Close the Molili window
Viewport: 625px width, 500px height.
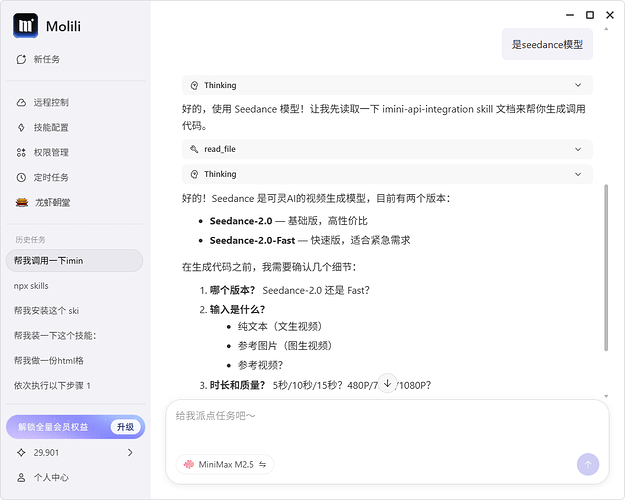click(610, 15)
